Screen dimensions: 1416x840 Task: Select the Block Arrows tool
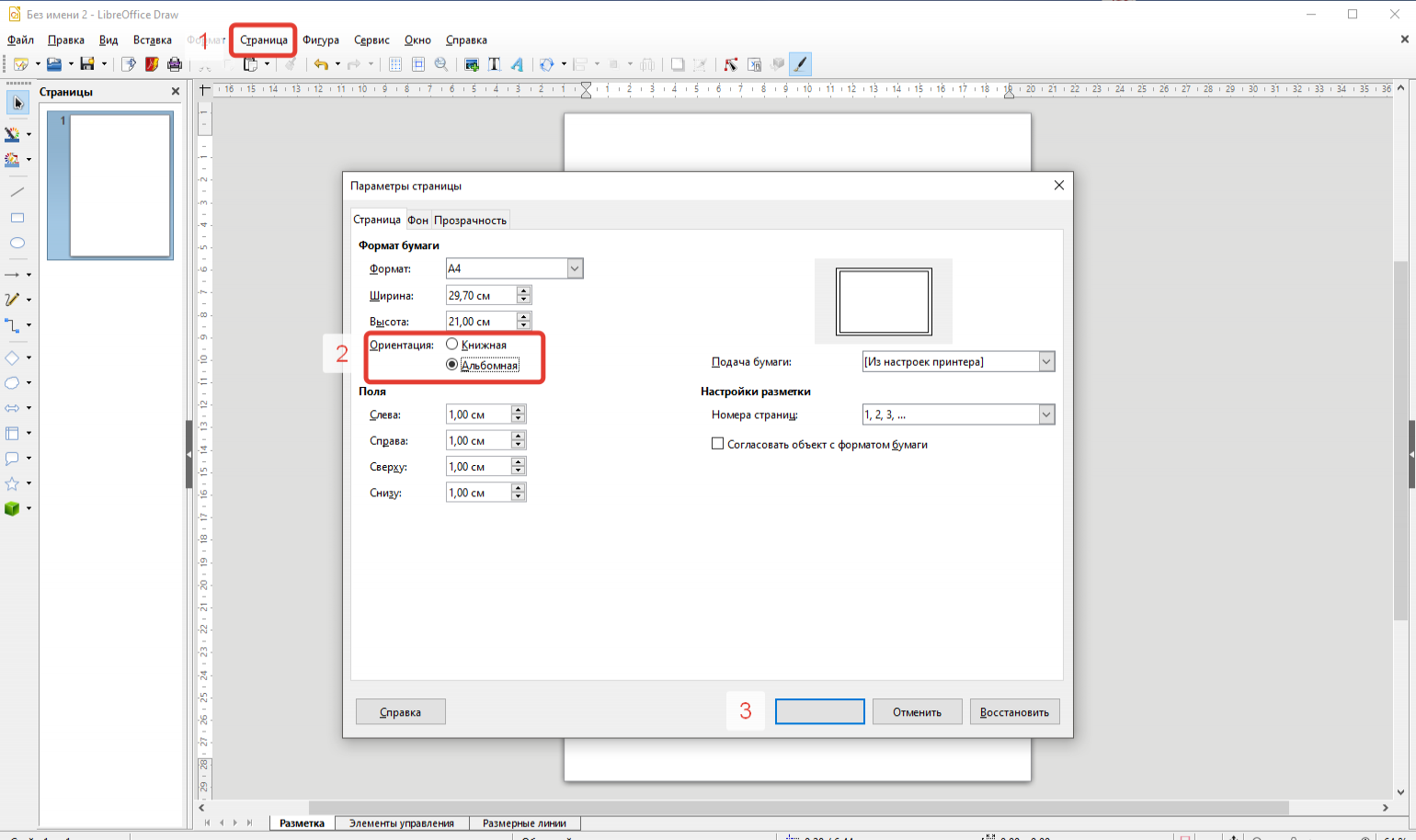click(13, 408)
